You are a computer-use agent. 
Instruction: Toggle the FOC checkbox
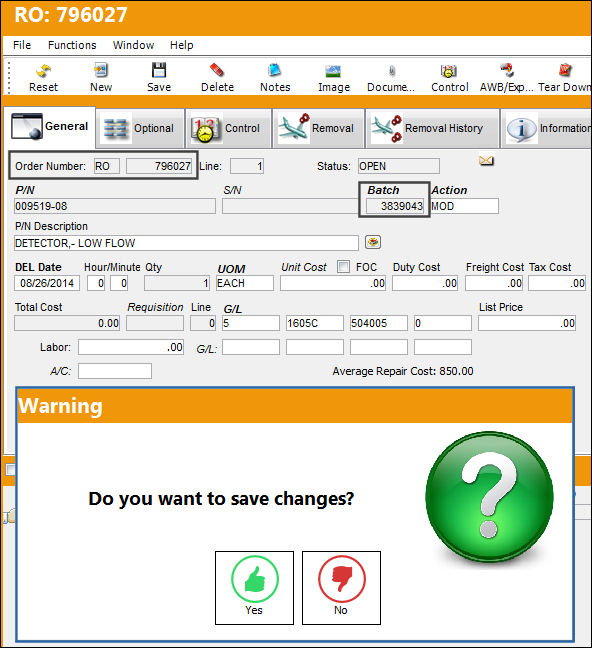point(343,267)
